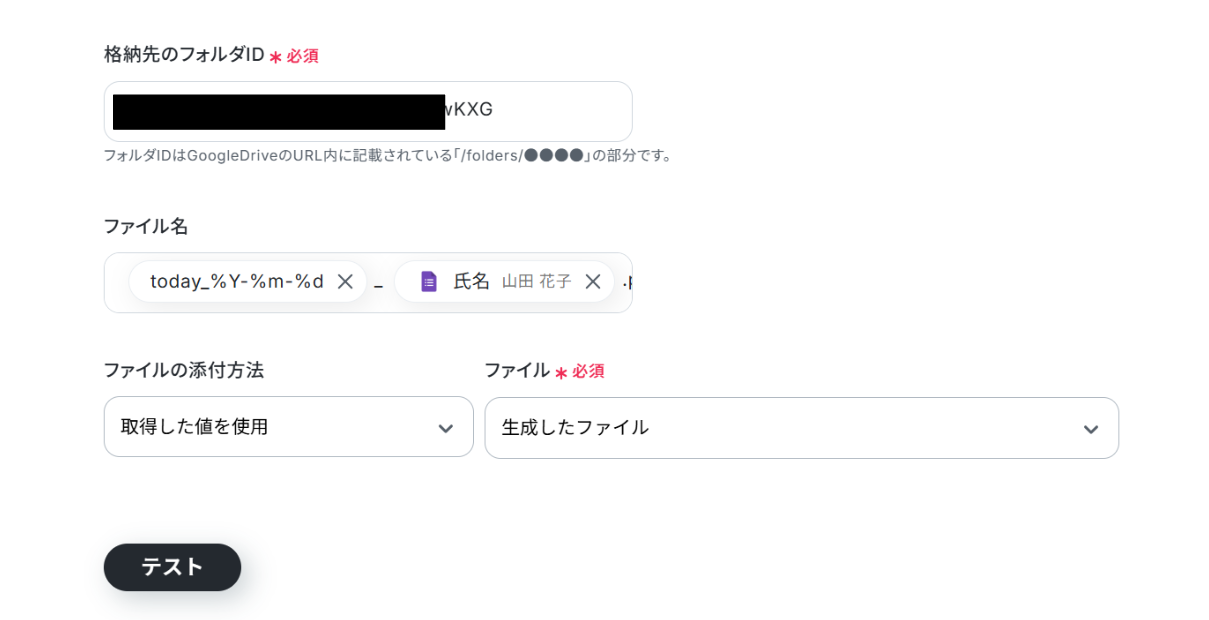Click the underscore between the filename chips
Viewport: 1209px width, 620px height.
[x=379, y=285]
